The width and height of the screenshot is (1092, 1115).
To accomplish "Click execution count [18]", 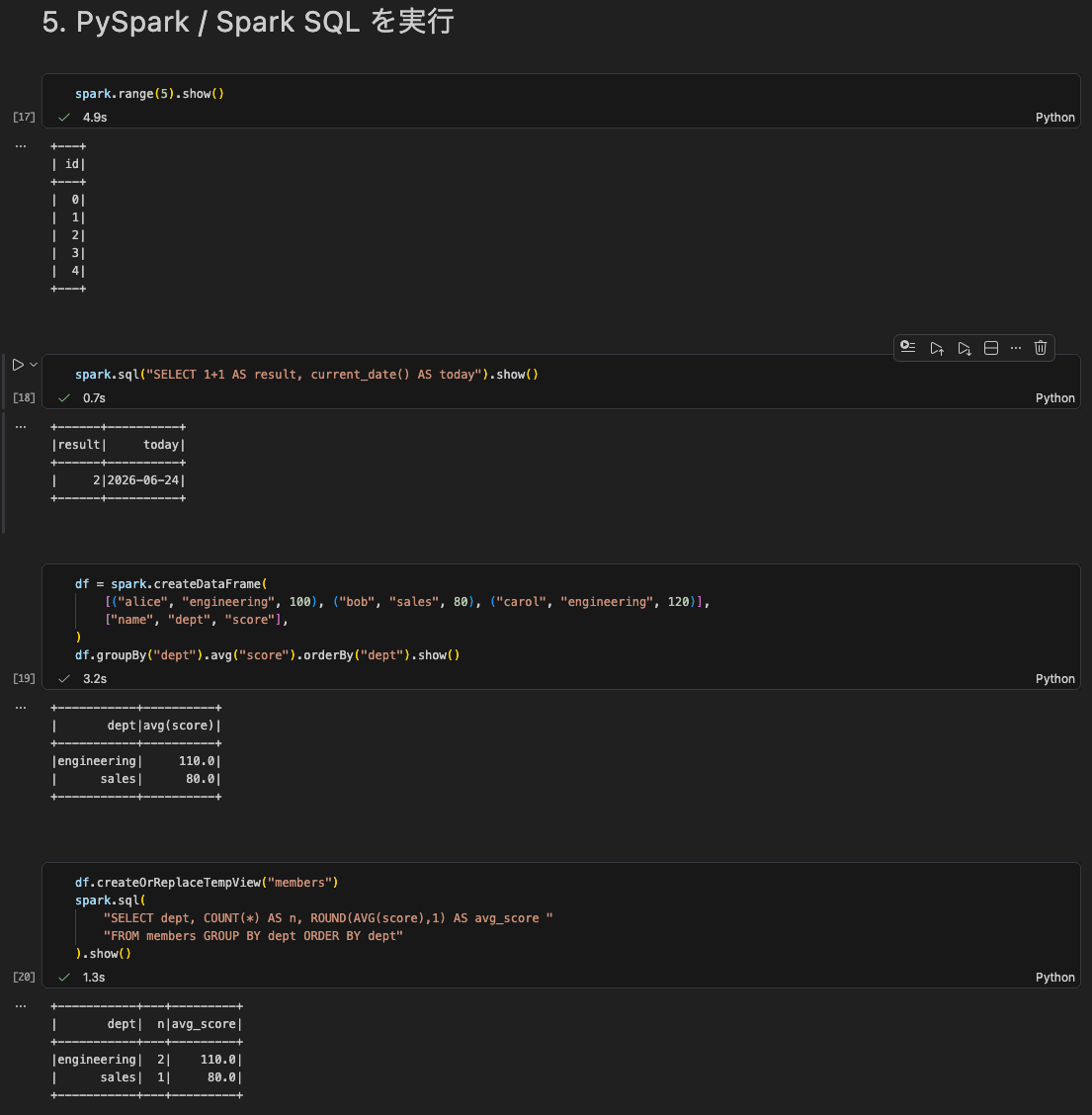I will tap(24, 397).
